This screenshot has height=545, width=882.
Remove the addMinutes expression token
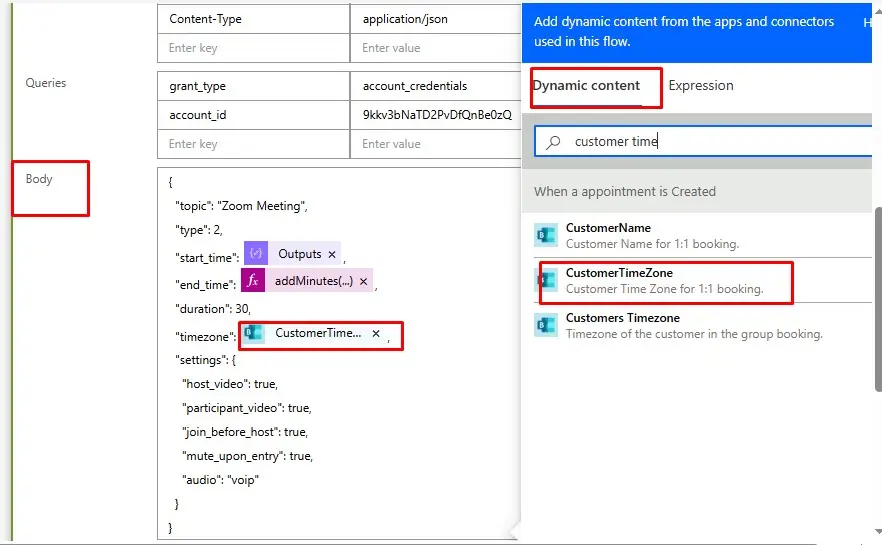[364, 282]
